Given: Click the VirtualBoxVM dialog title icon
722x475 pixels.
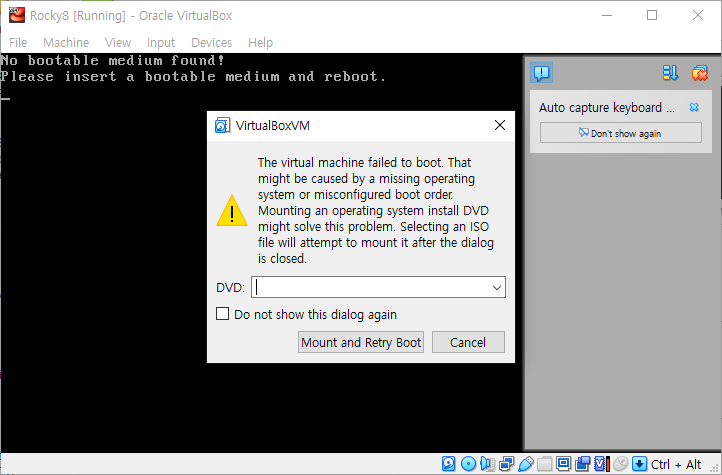Looking at the screenshot, I should click(222, 125).
